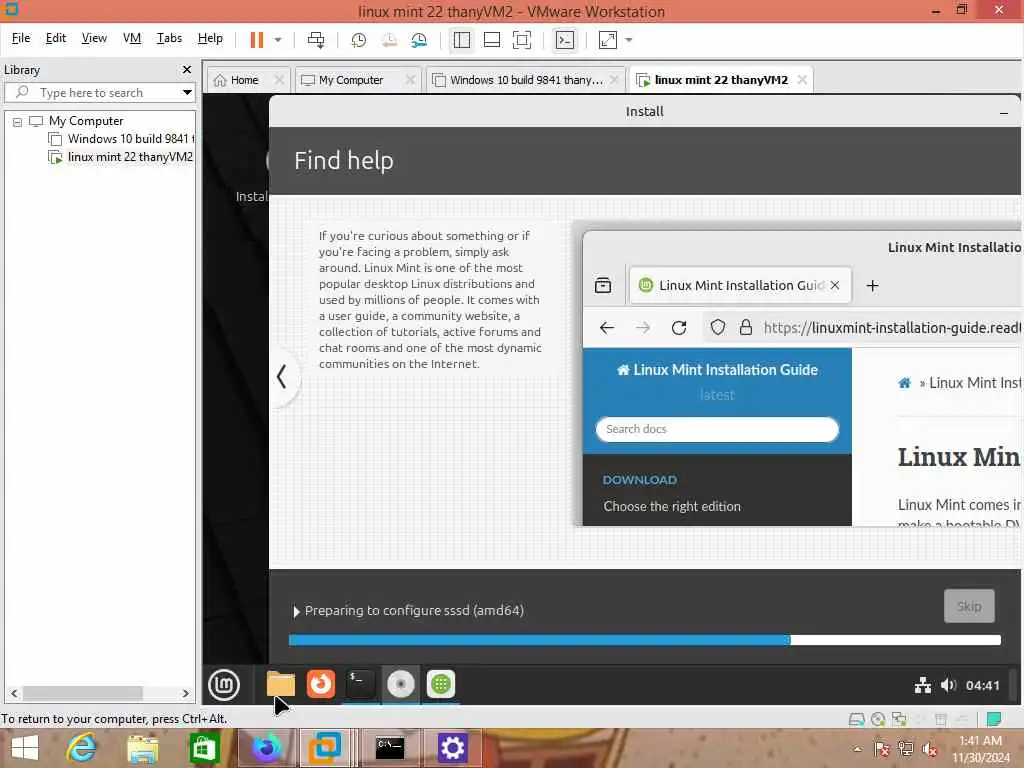Screen dimensions: 1024x768
Task: Click the Action Center flag tray icon
Action: [881, 749]
